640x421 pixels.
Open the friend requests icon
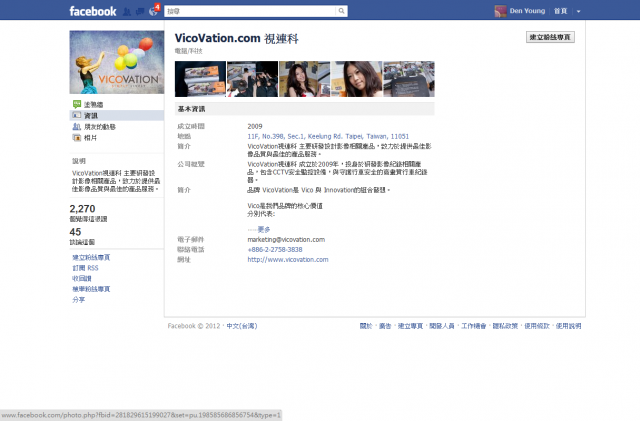tap(127, 11)
